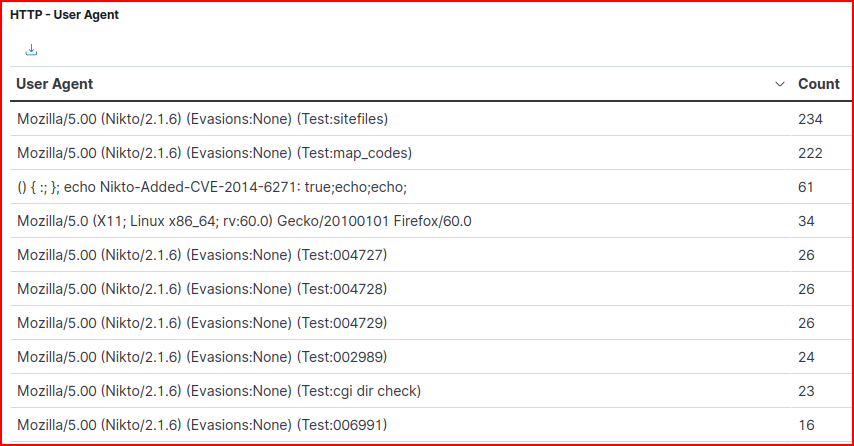Click the count value 16
Screen dimensions: 854x446
point(806,425)
